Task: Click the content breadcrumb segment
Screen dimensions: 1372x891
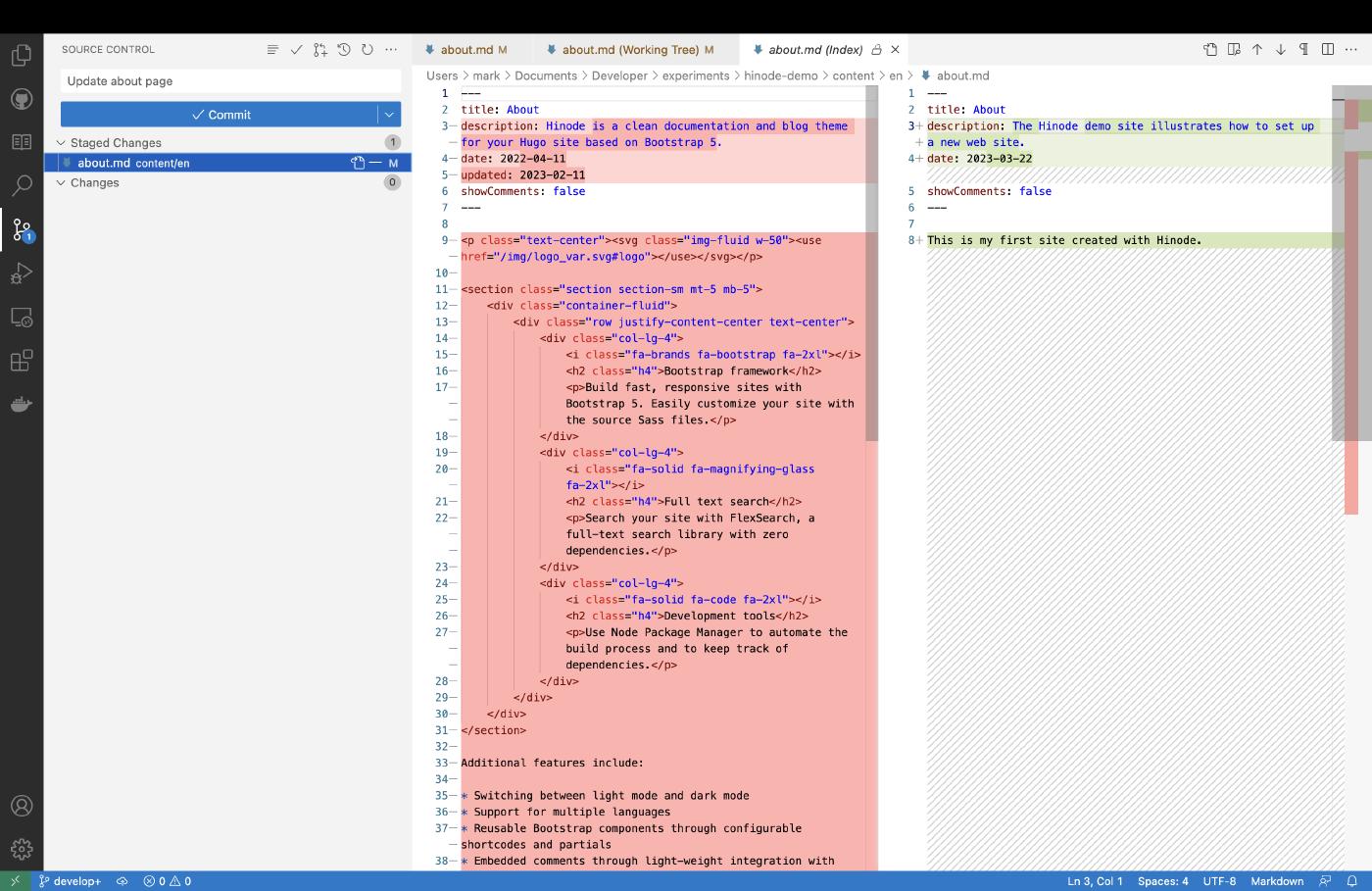Action: (x=853, y=75)
